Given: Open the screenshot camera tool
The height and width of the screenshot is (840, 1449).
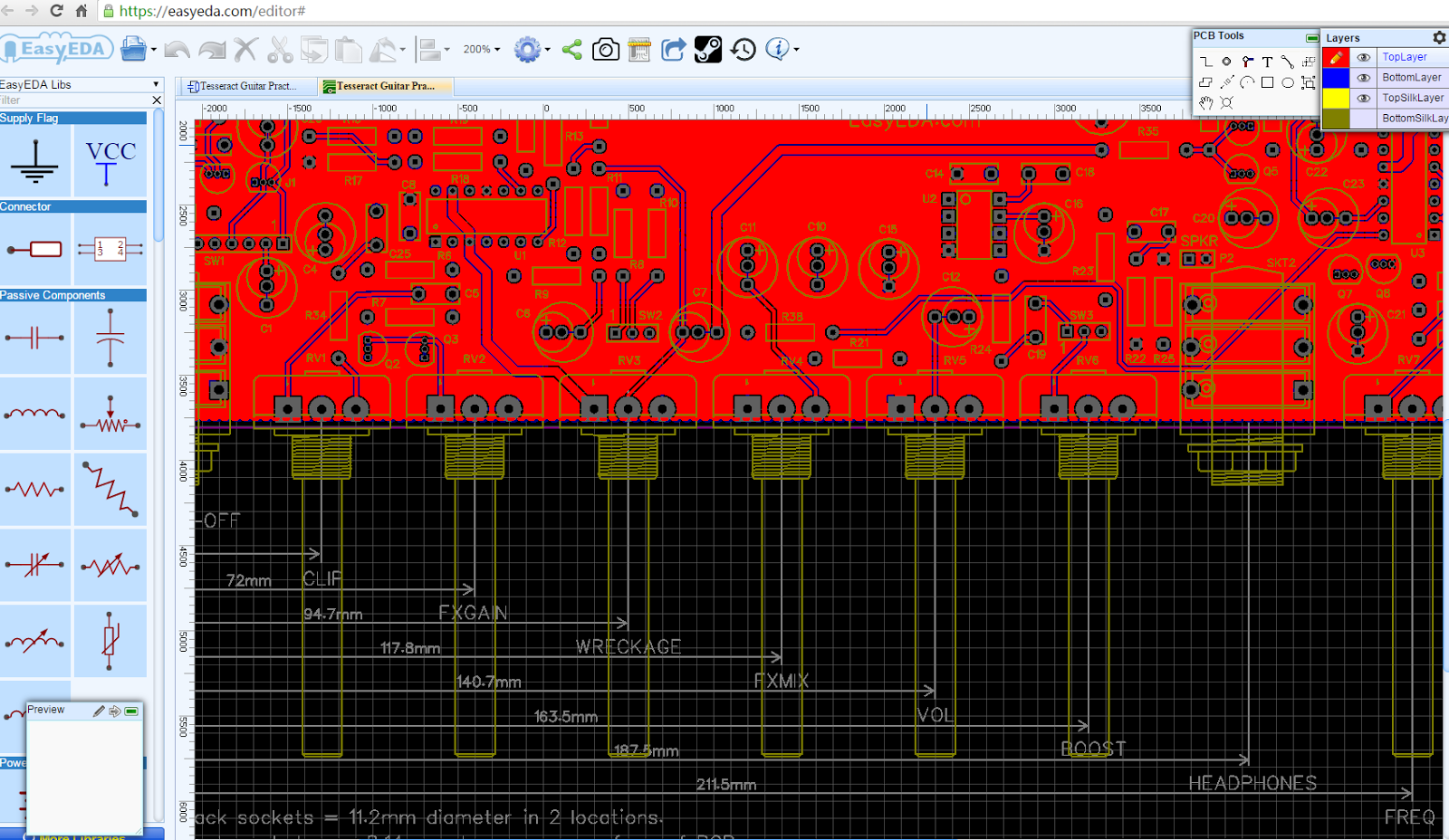Looking at the screenshot, I should point(606,50).
